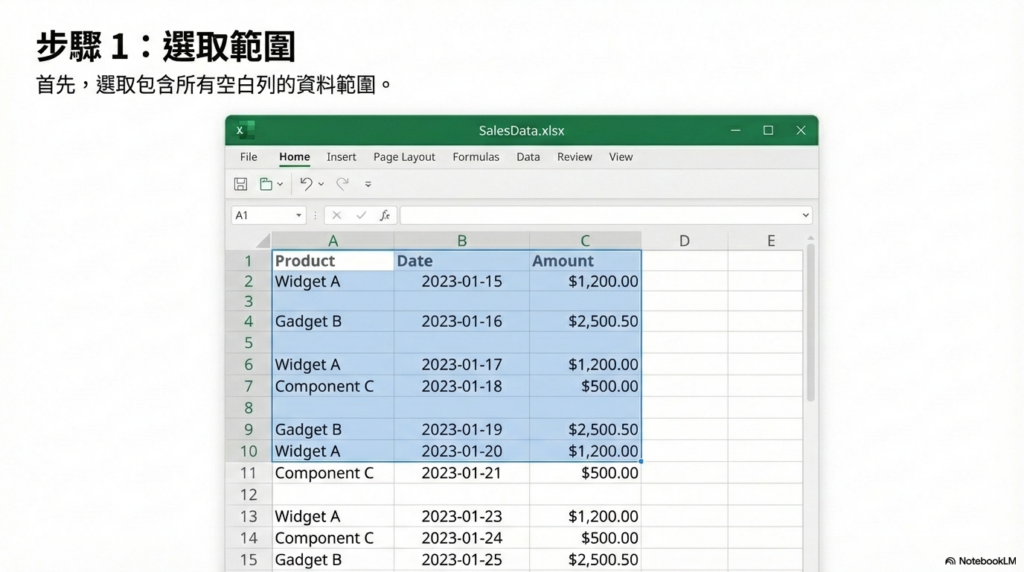The width and height of the screenshot is (1024, 572).
Task: Expand the formula bar chevron
Action: 805,215
